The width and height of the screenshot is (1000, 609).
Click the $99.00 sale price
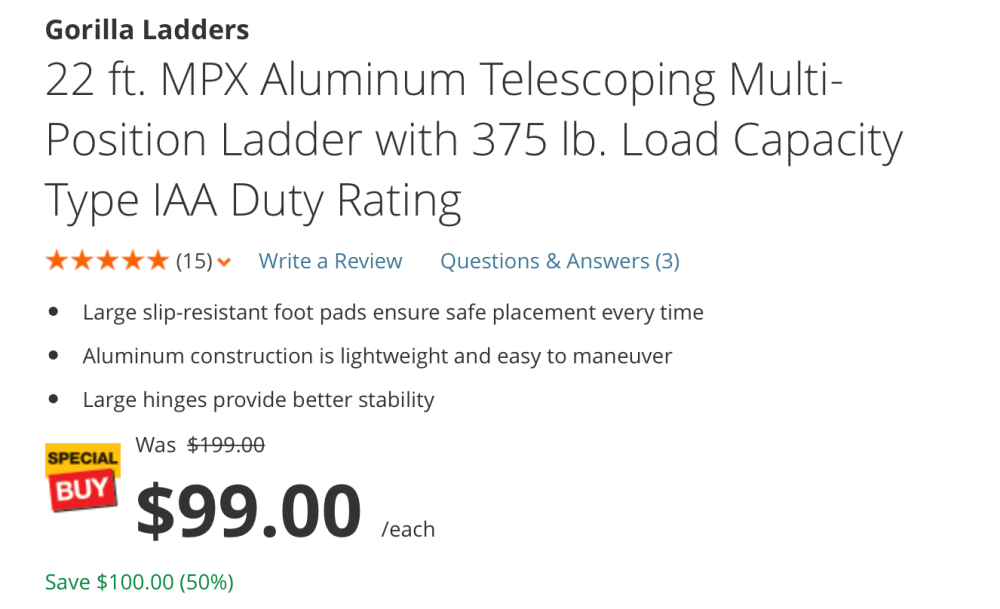(x=248, y=510)
